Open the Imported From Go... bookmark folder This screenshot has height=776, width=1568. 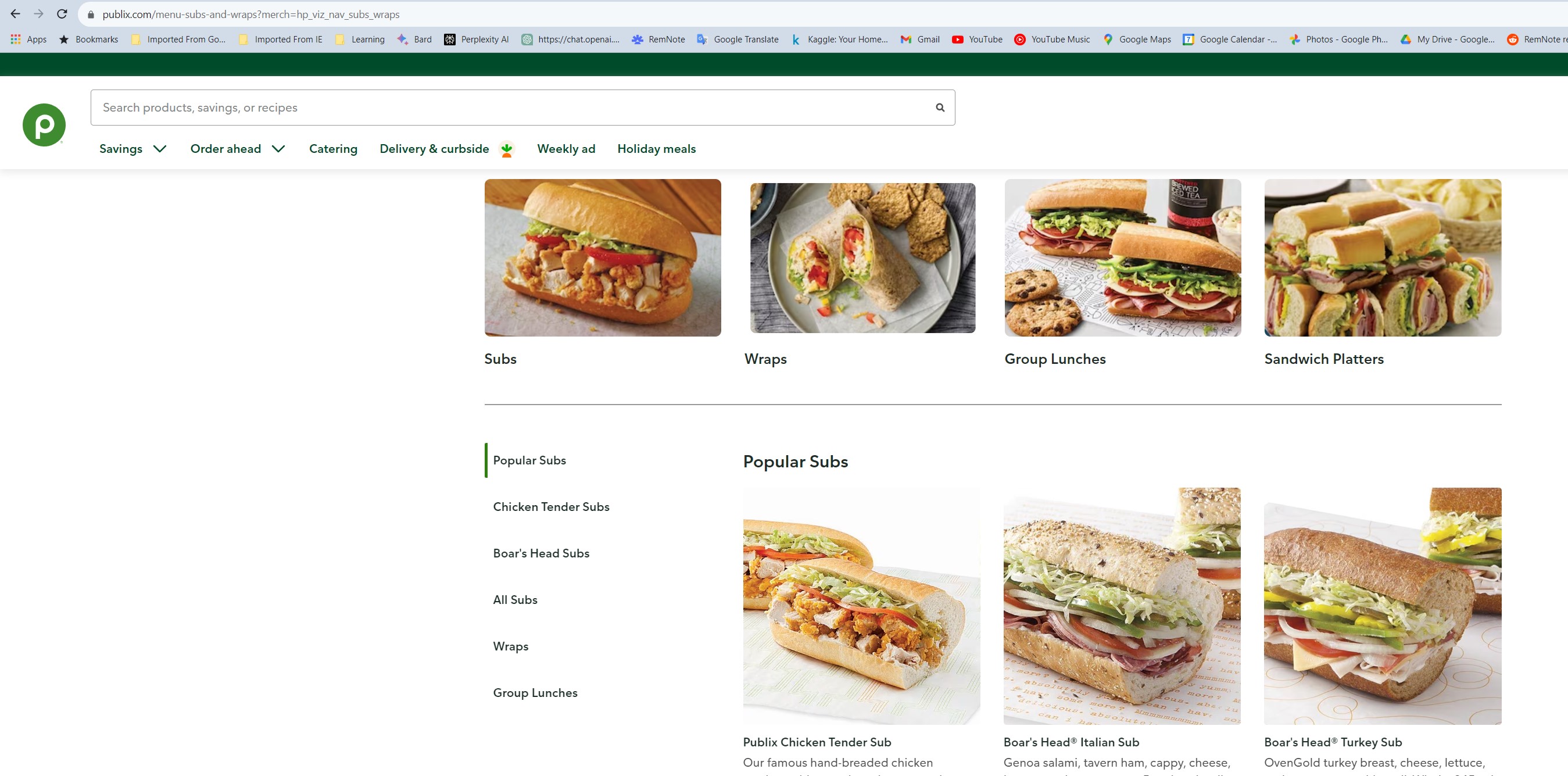[178, 39]
